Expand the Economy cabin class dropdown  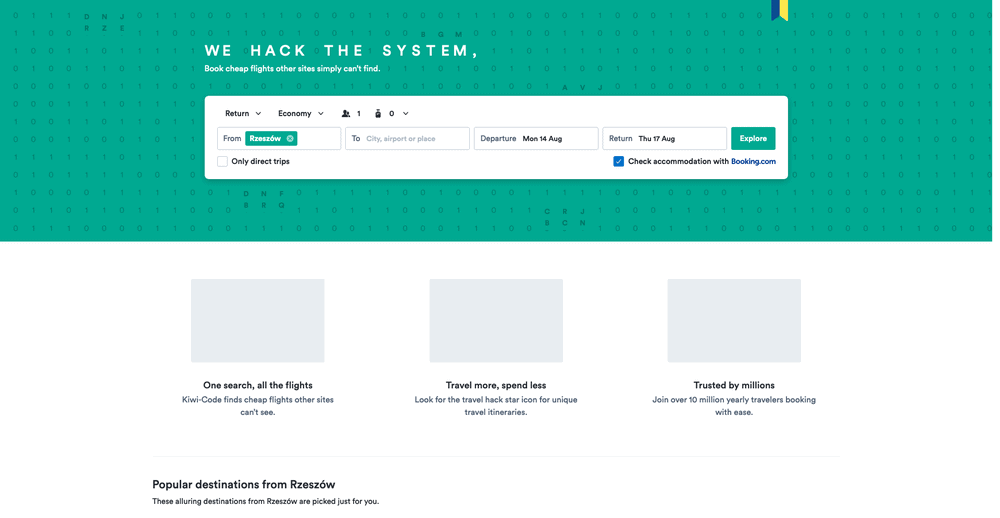click(x=301, y=114)
